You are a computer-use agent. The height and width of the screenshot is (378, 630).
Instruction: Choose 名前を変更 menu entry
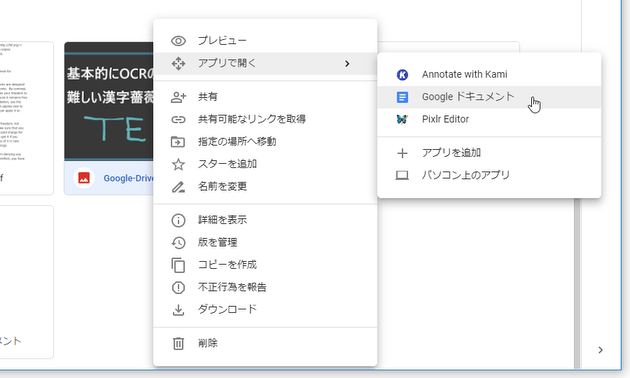[265, 187]
